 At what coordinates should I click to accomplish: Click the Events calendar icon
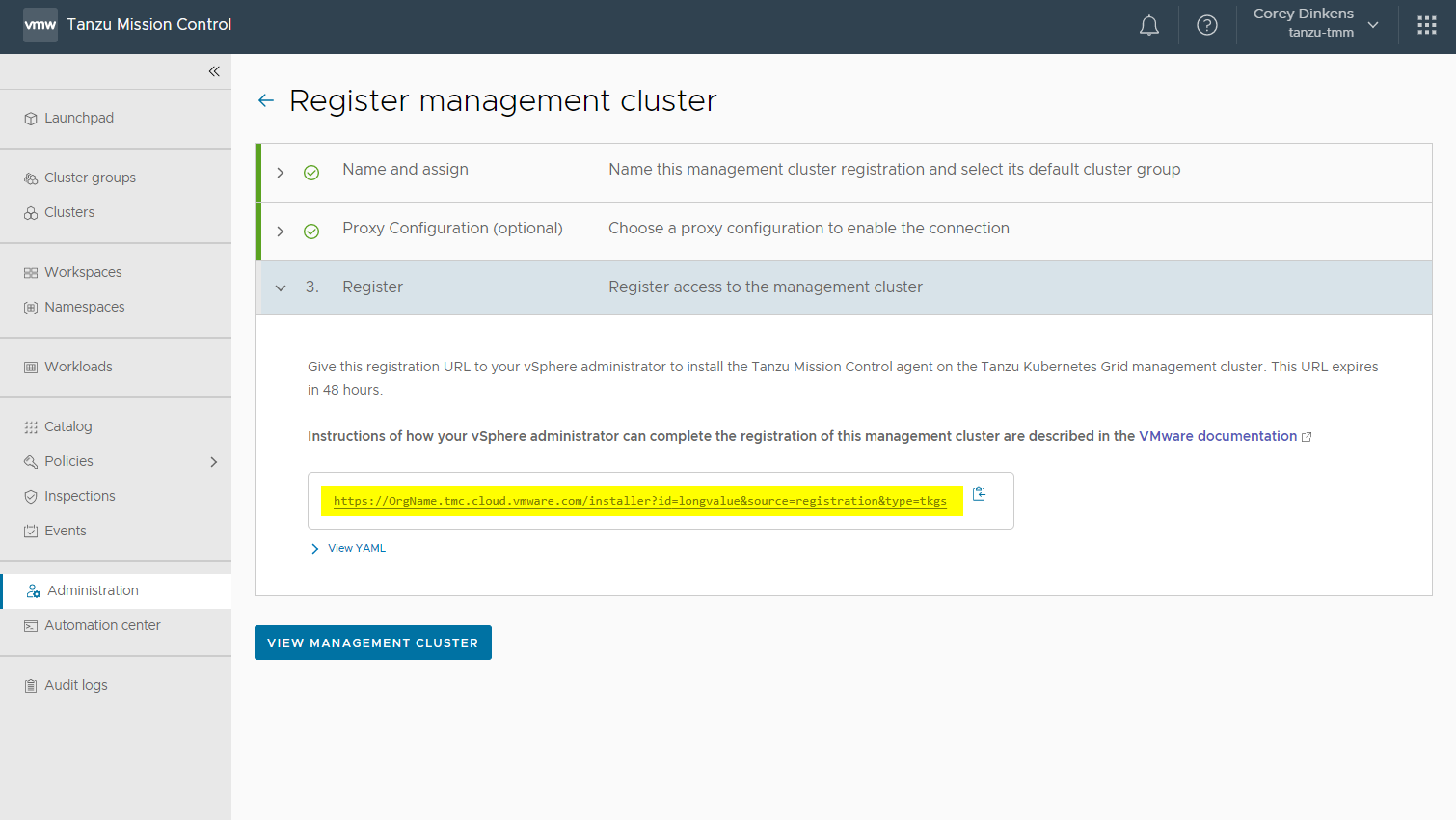[31, 532]
